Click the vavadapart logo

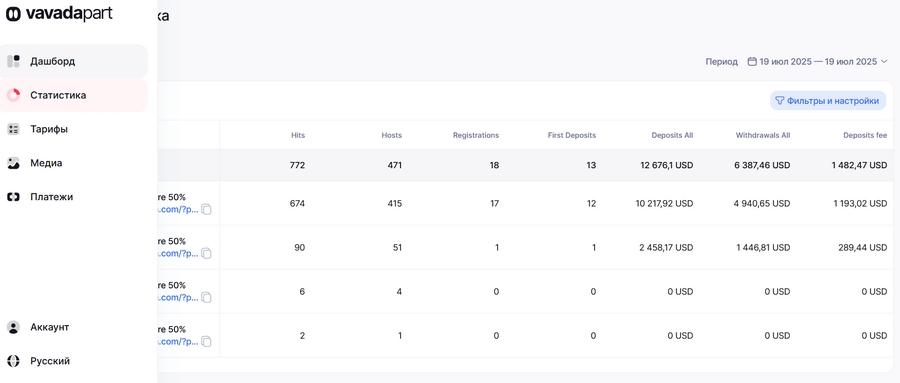pyautogui.click(x=59, y=14)
